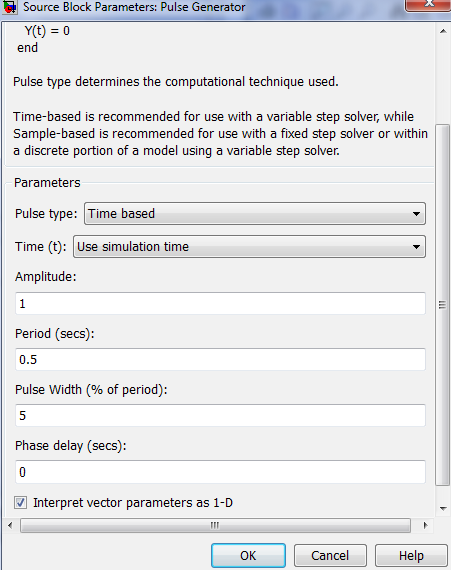Click the Time (t) dropdown arrow
The height and width of the screenshot is (570, 451).
point(416,247)
